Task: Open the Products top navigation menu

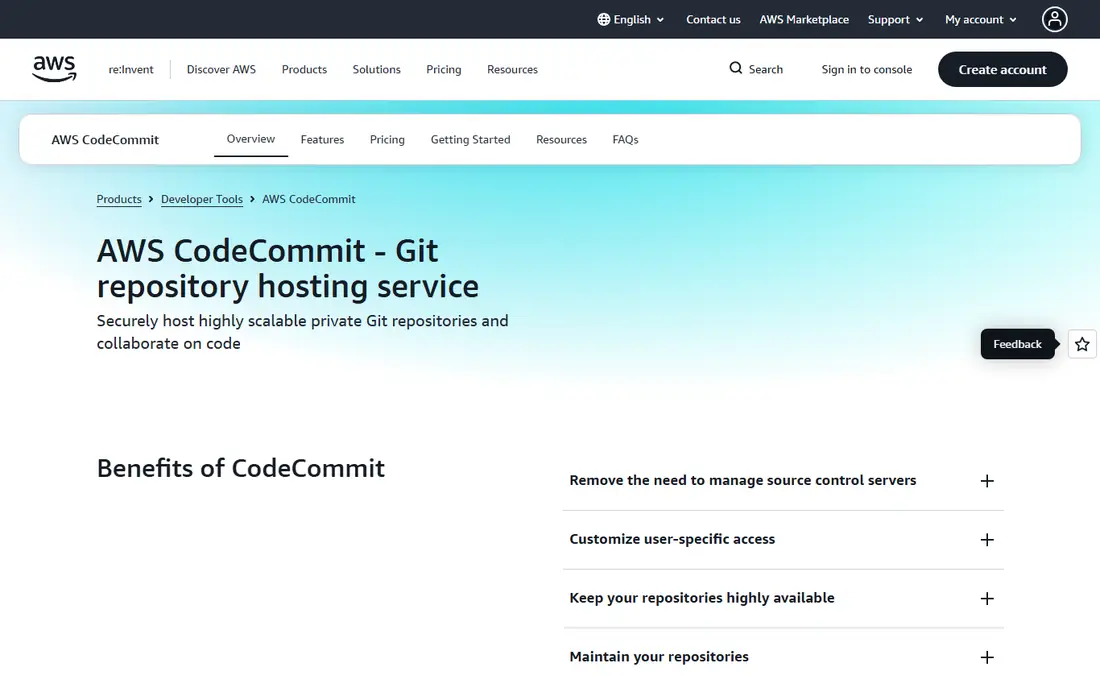Action: pos(304,69)
